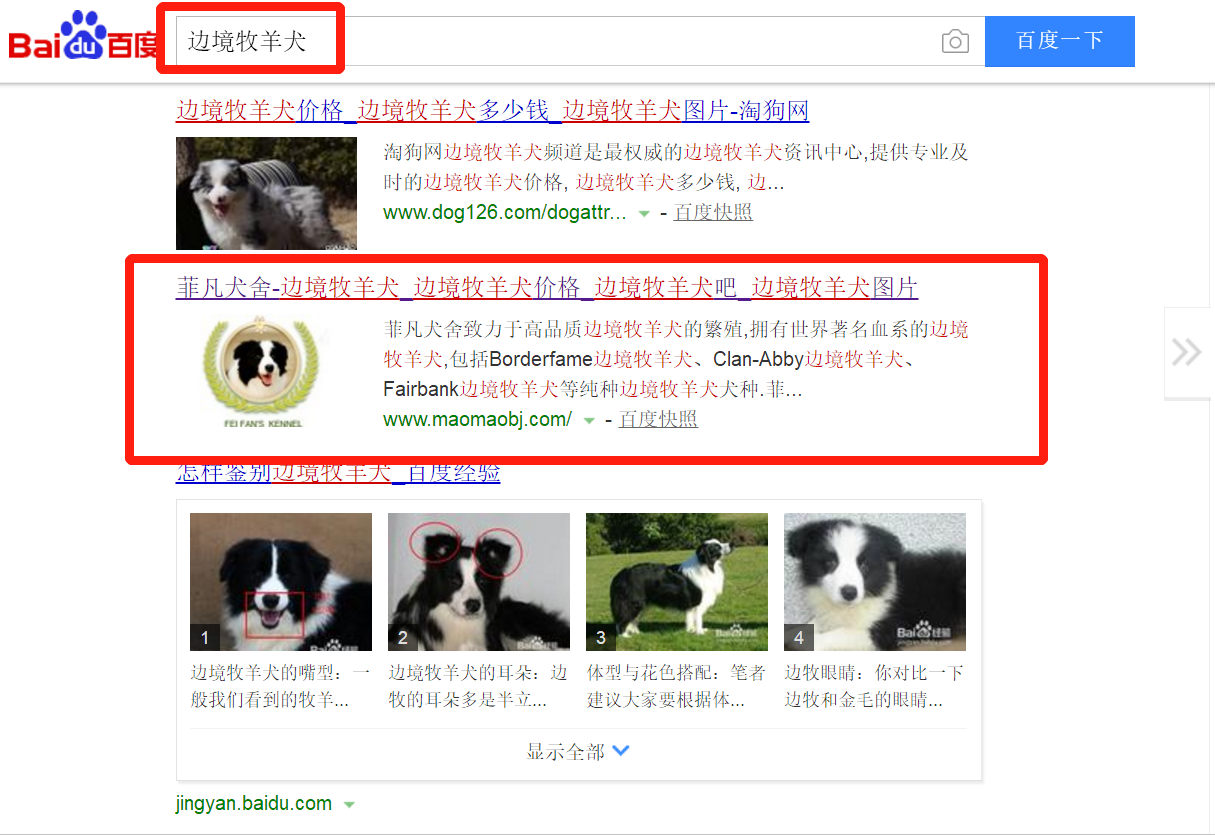Screen dimensions: 1215x835
Task: Open step 4 image of collie puppy
Action: pyautogui.click(x=875, y=582)
